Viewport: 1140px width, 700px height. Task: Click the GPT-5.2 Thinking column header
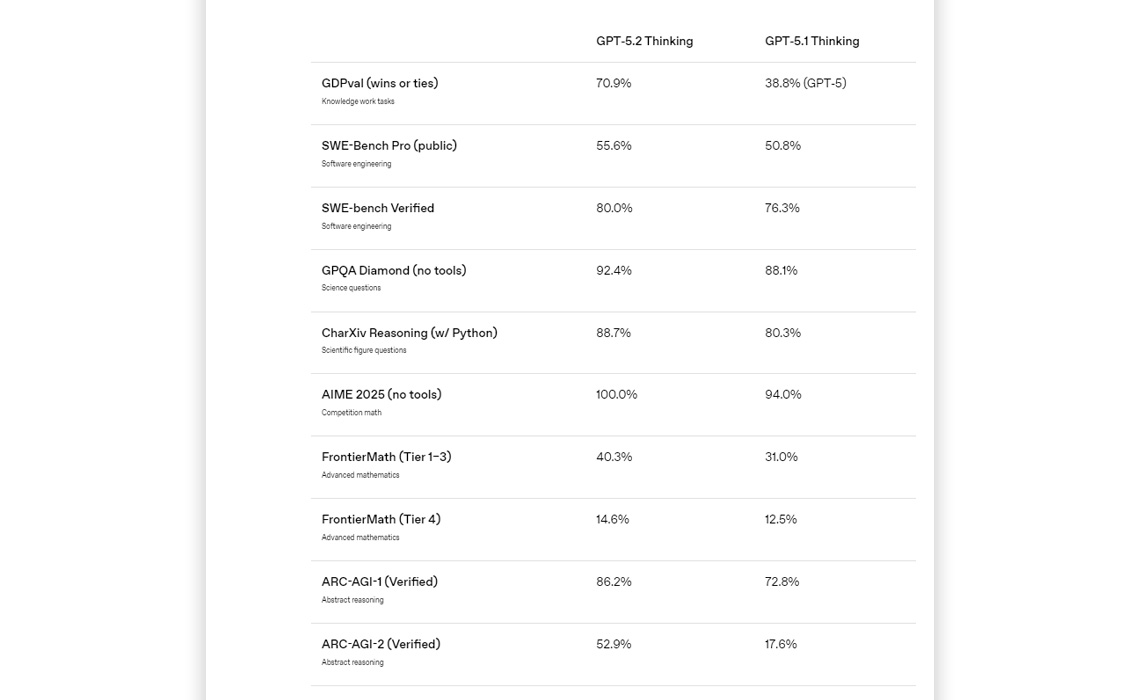click(x=644, y=41)
